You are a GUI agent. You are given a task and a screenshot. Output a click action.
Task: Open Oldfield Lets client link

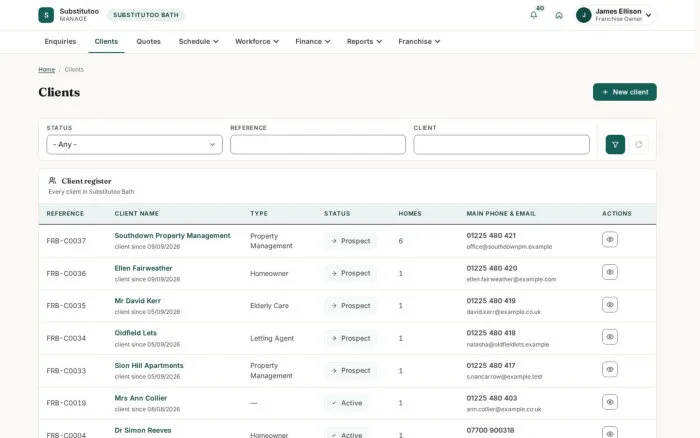click(x=136, y=333)
